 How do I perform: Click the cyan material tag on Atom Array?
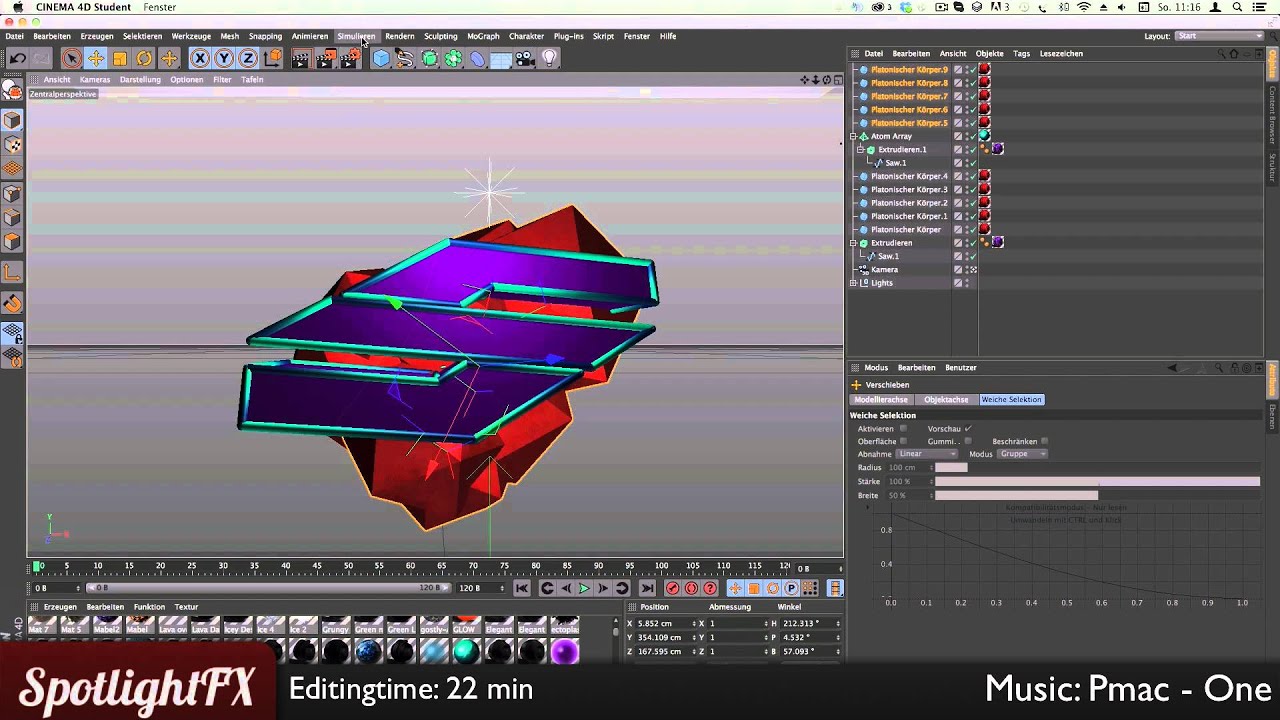[984, 136]
